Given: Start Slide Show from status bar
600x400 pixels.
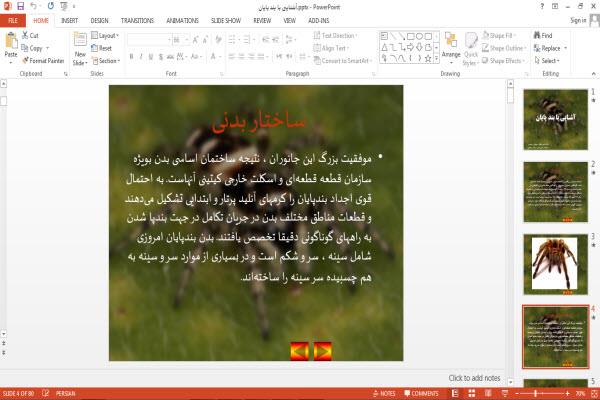Looking at the screenshot, I should pos(505,393).
